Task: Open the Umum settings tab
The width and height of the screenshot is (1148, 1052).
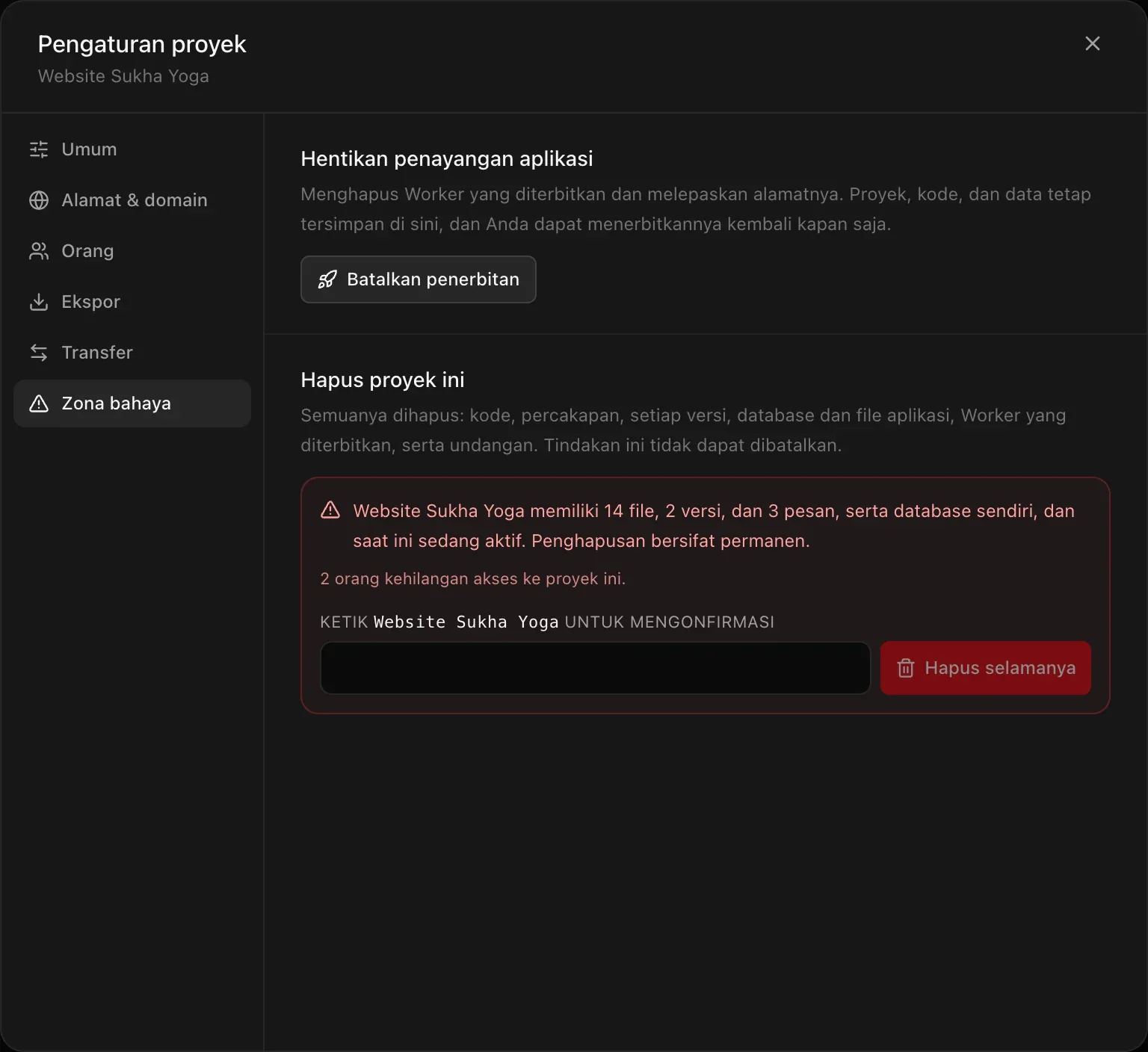Action: point(132,149)
